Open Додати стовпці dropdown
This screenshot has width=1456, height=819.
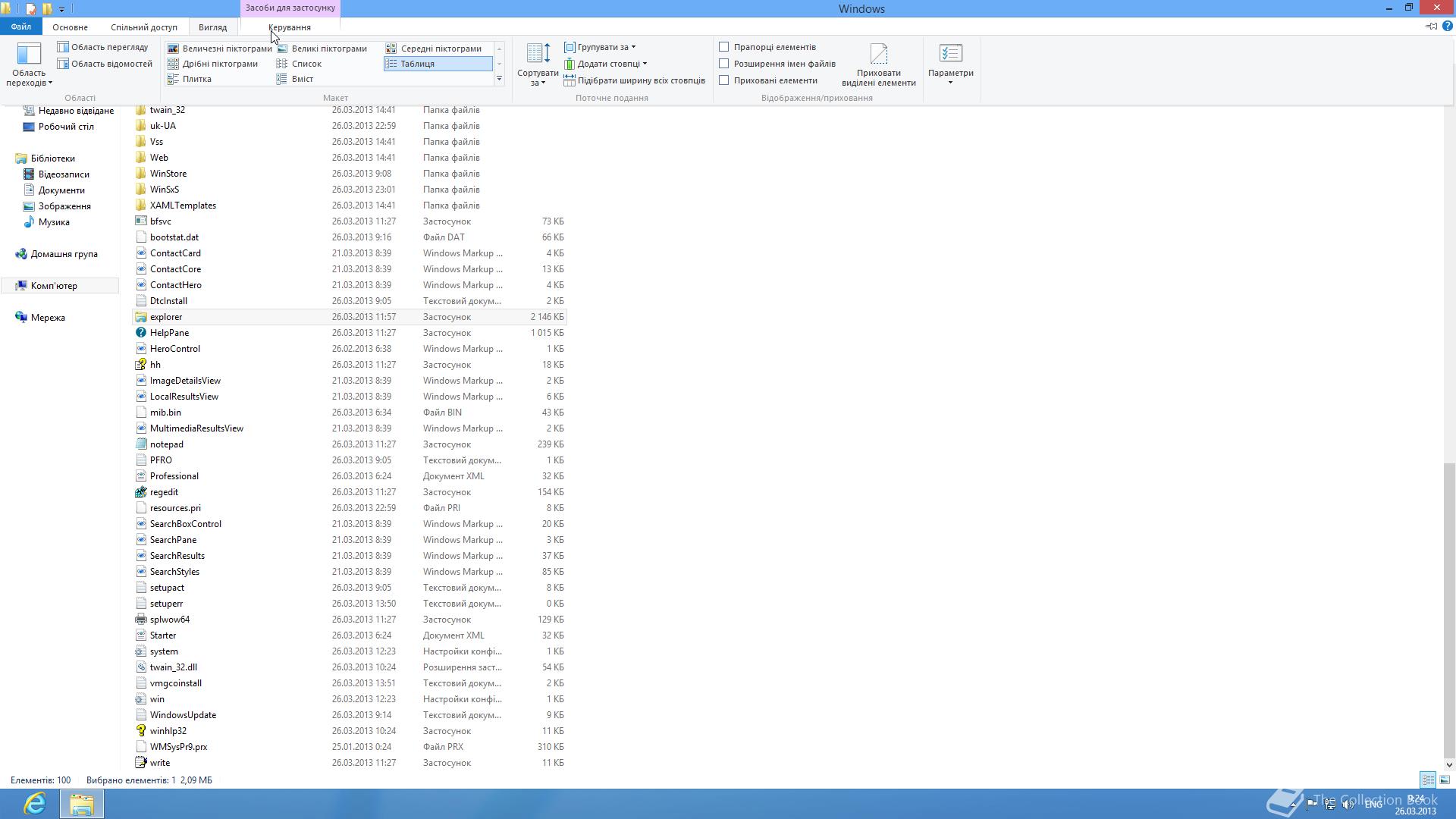(x=605, y=64)
